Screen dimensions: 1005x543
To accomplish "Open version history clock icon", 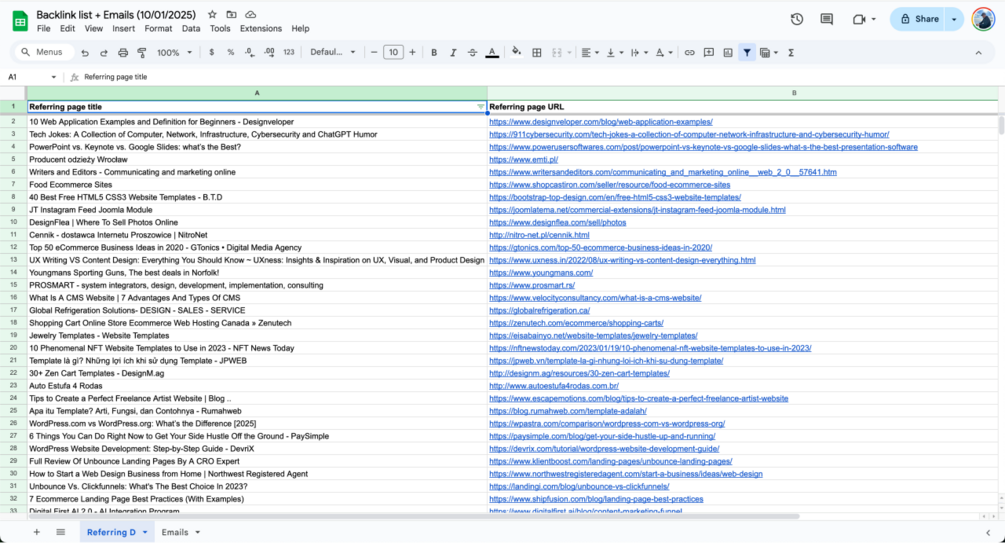I will coord(797,19).
